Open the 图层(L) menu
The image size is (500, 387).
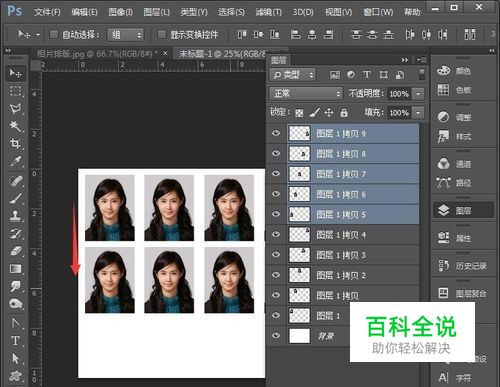pos(156,12)
